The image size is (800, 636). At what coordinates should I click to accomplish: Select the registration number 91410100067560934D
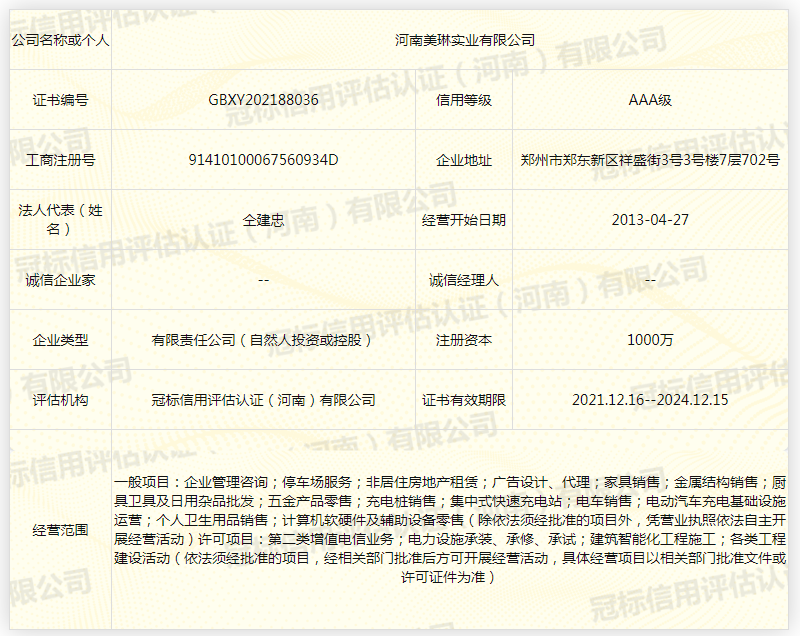click(263, 160)
